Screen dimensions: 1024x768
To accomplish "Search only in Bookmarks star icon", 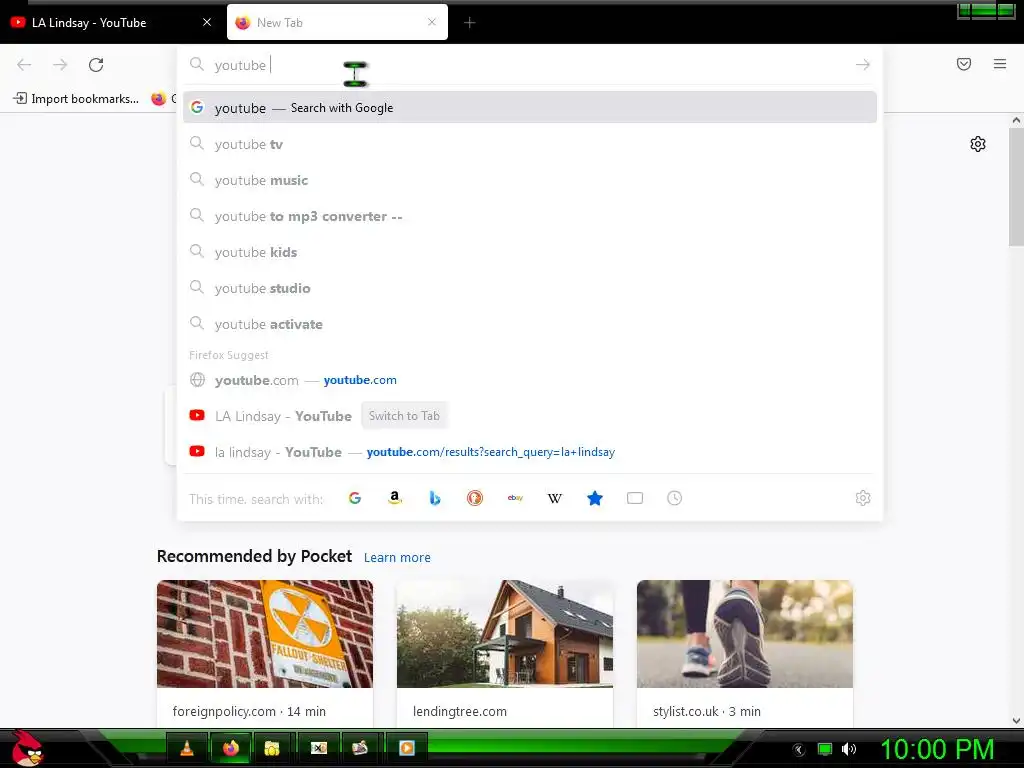I will coord(595,498).
